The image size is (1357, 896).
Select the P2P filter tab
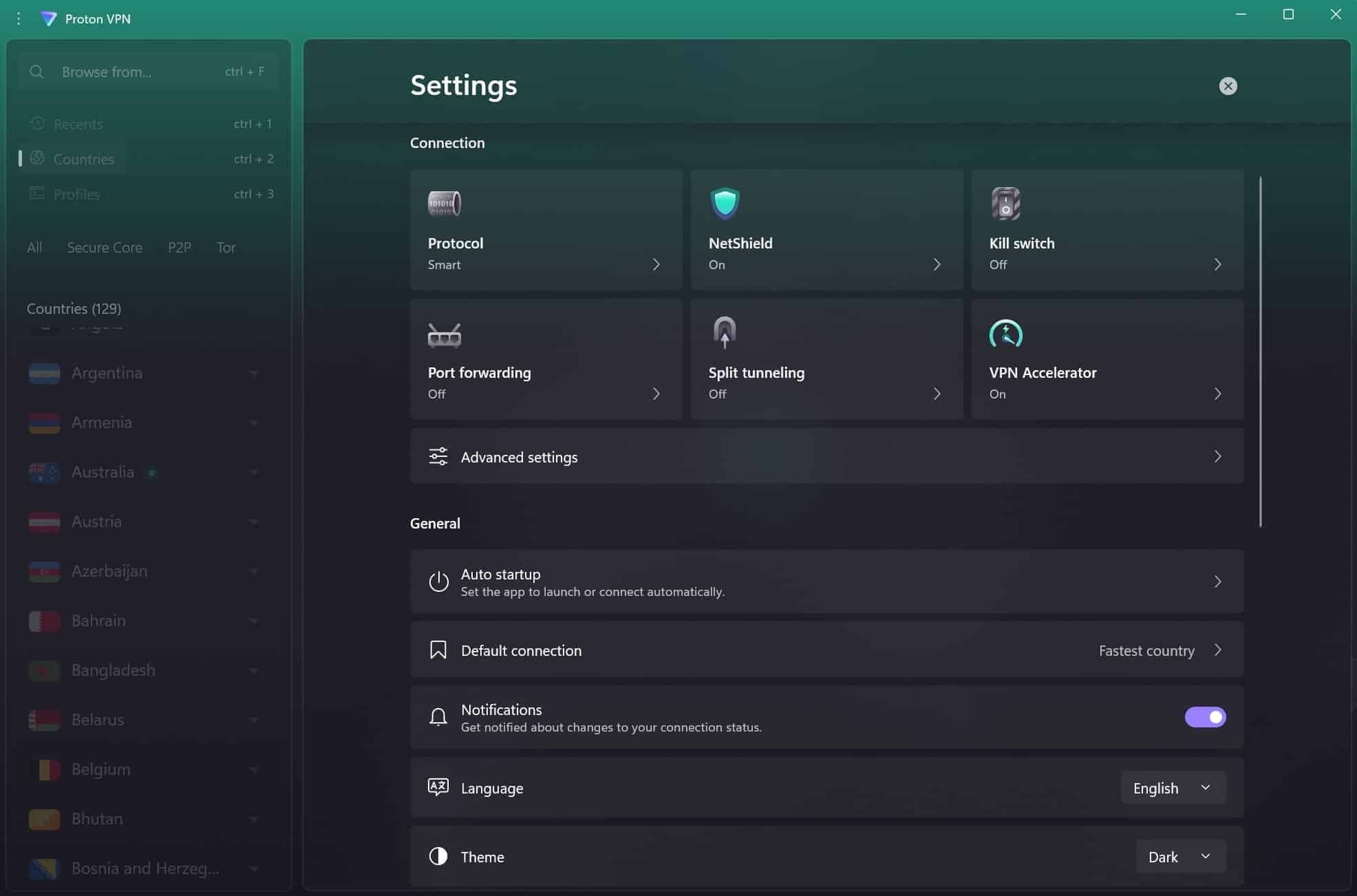pos(179,247)
